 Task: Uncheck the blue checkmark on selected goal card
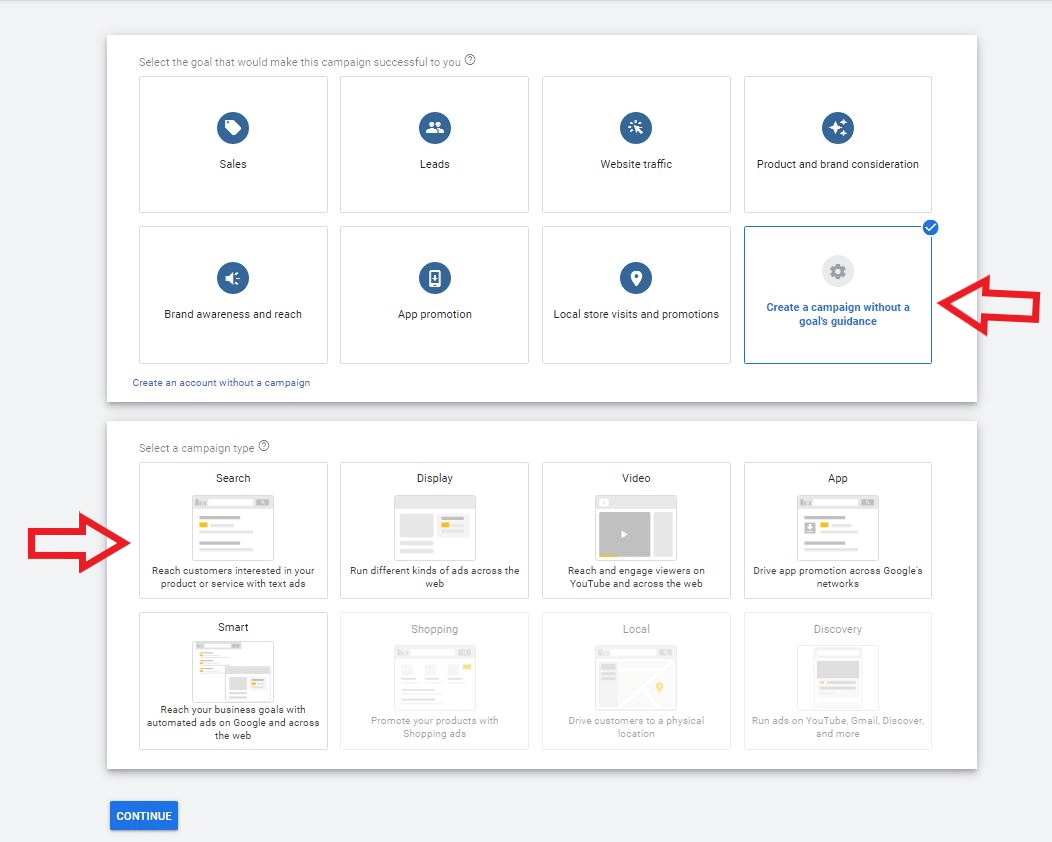[931, 228]
